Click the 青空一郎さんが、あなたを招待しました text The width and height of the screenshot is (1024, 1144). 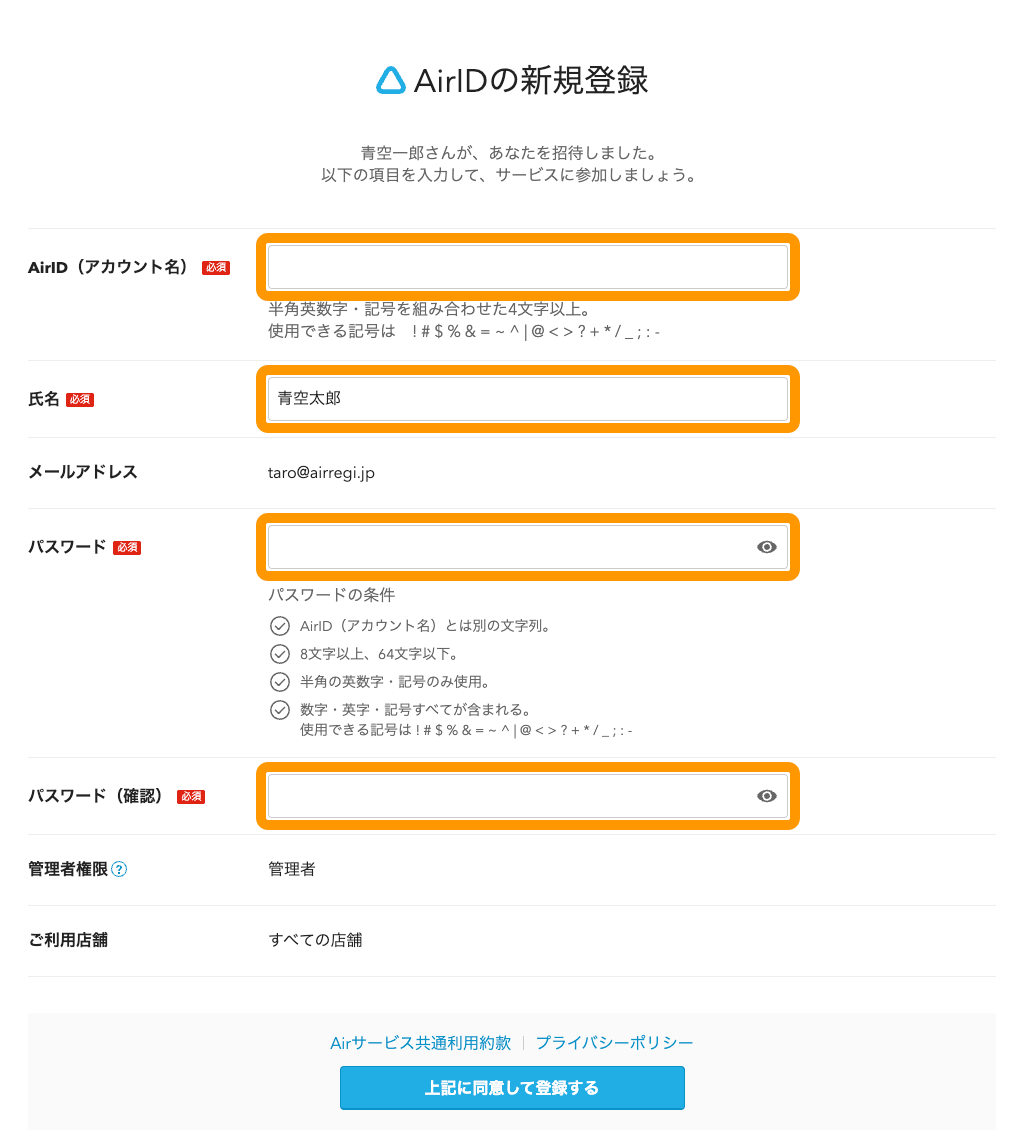pyautogui.click(x=510, y=153)
